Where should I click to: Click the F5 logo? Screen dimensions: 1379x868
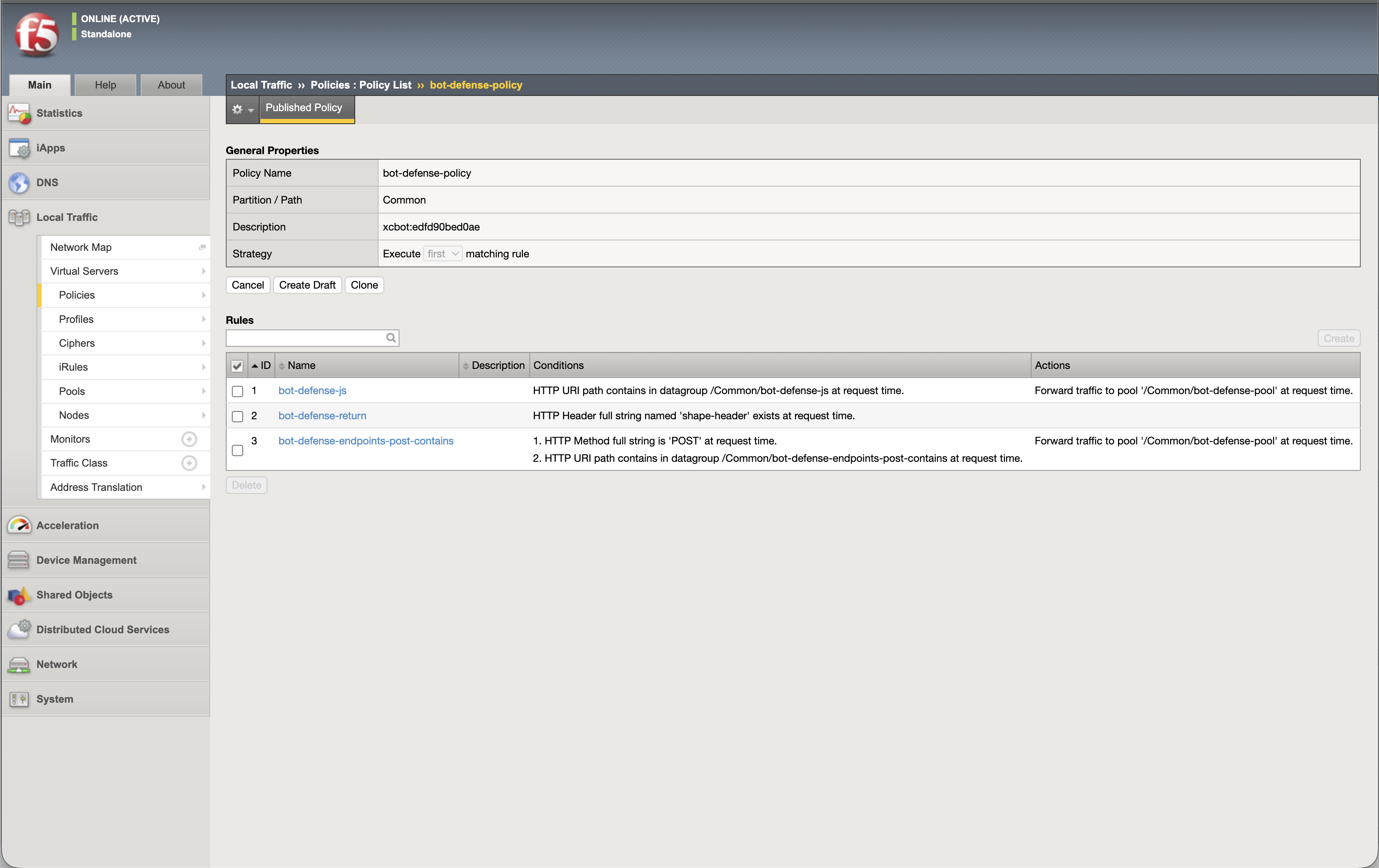[x=36, y=34]
